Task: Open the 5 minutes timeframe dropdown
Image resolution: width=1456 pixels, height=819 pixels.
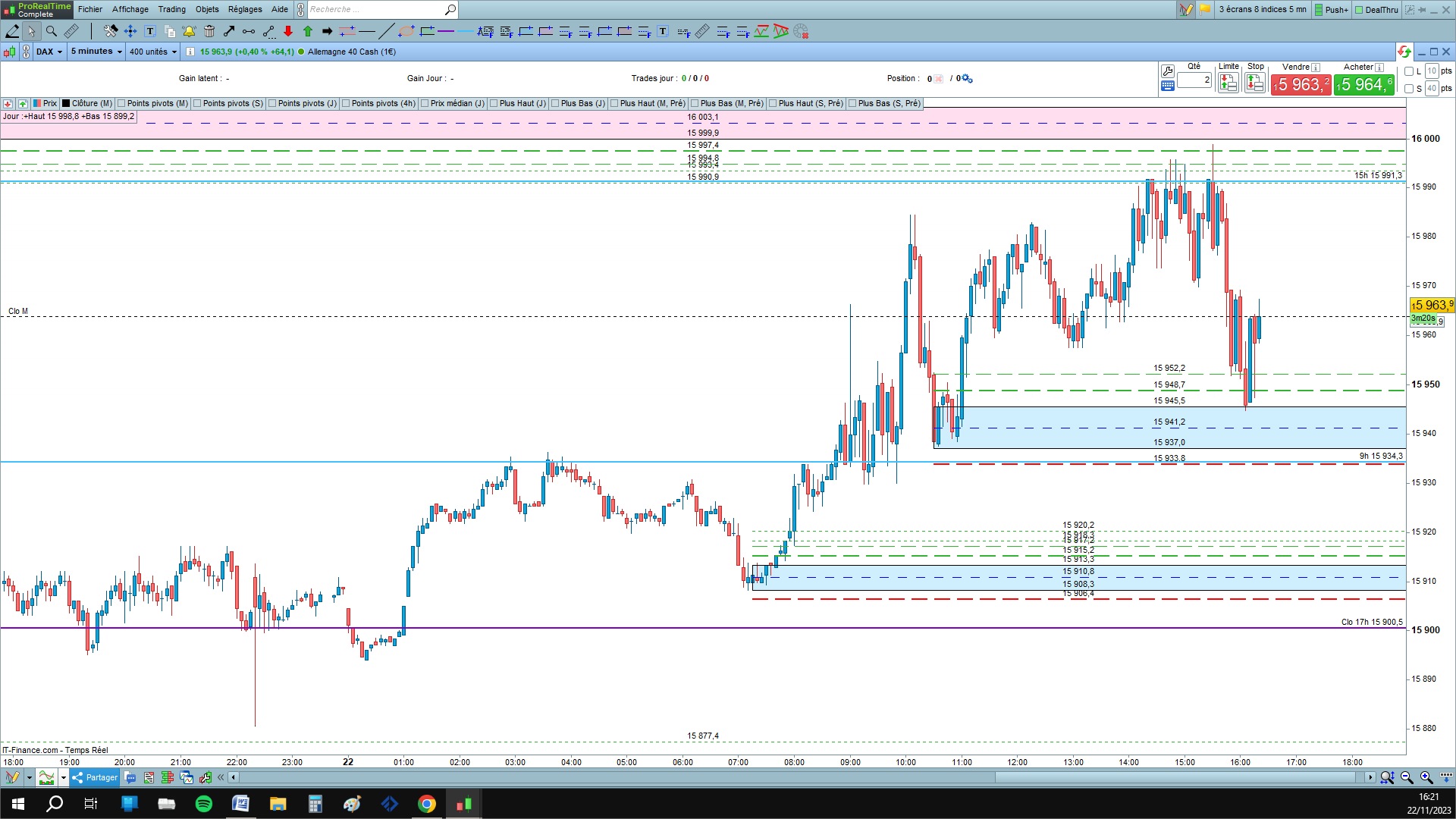Action: (96, 52)
